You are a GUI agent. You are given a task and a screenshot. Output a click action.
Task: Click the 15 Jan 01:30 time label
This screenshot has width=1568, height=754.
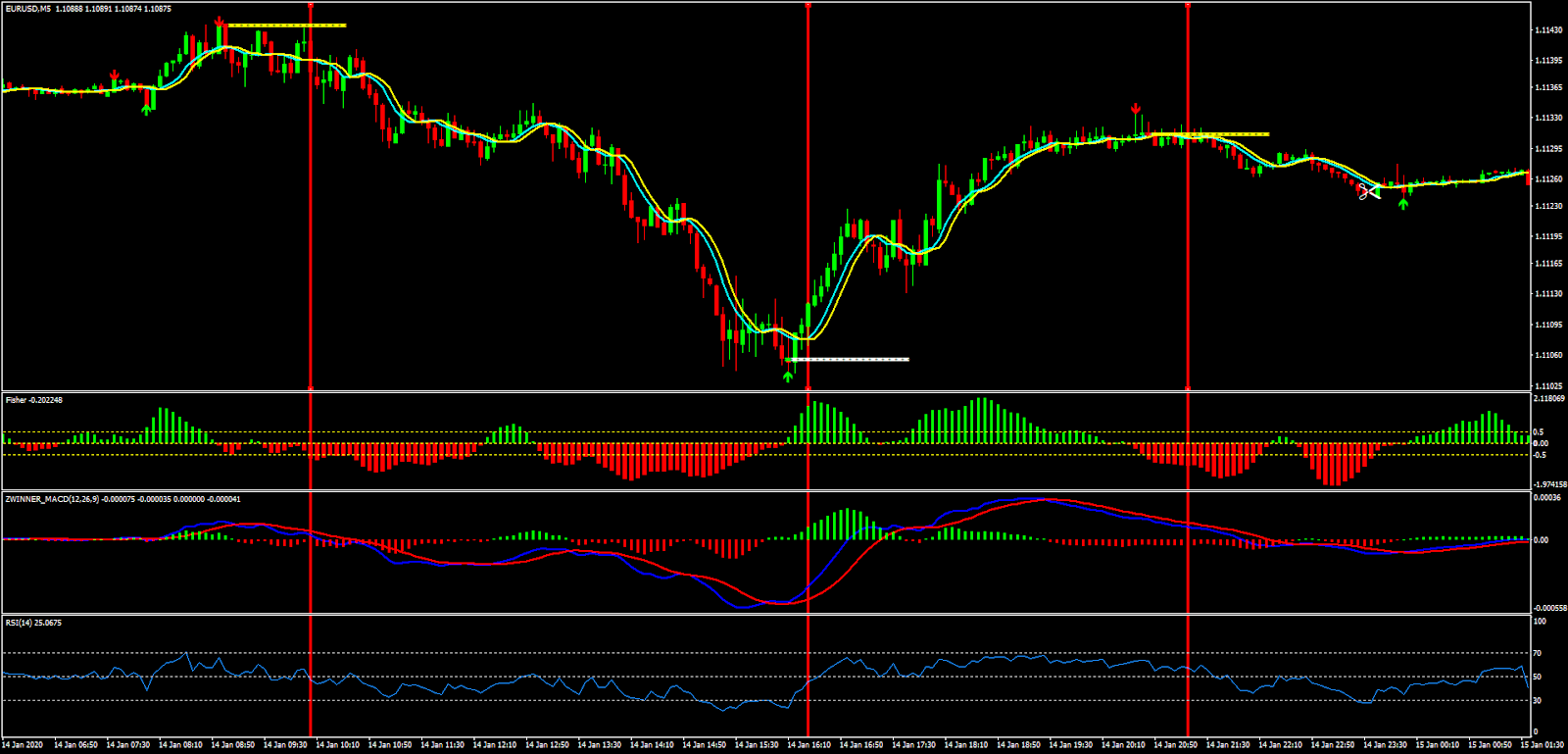click(x=1543, y=745)
